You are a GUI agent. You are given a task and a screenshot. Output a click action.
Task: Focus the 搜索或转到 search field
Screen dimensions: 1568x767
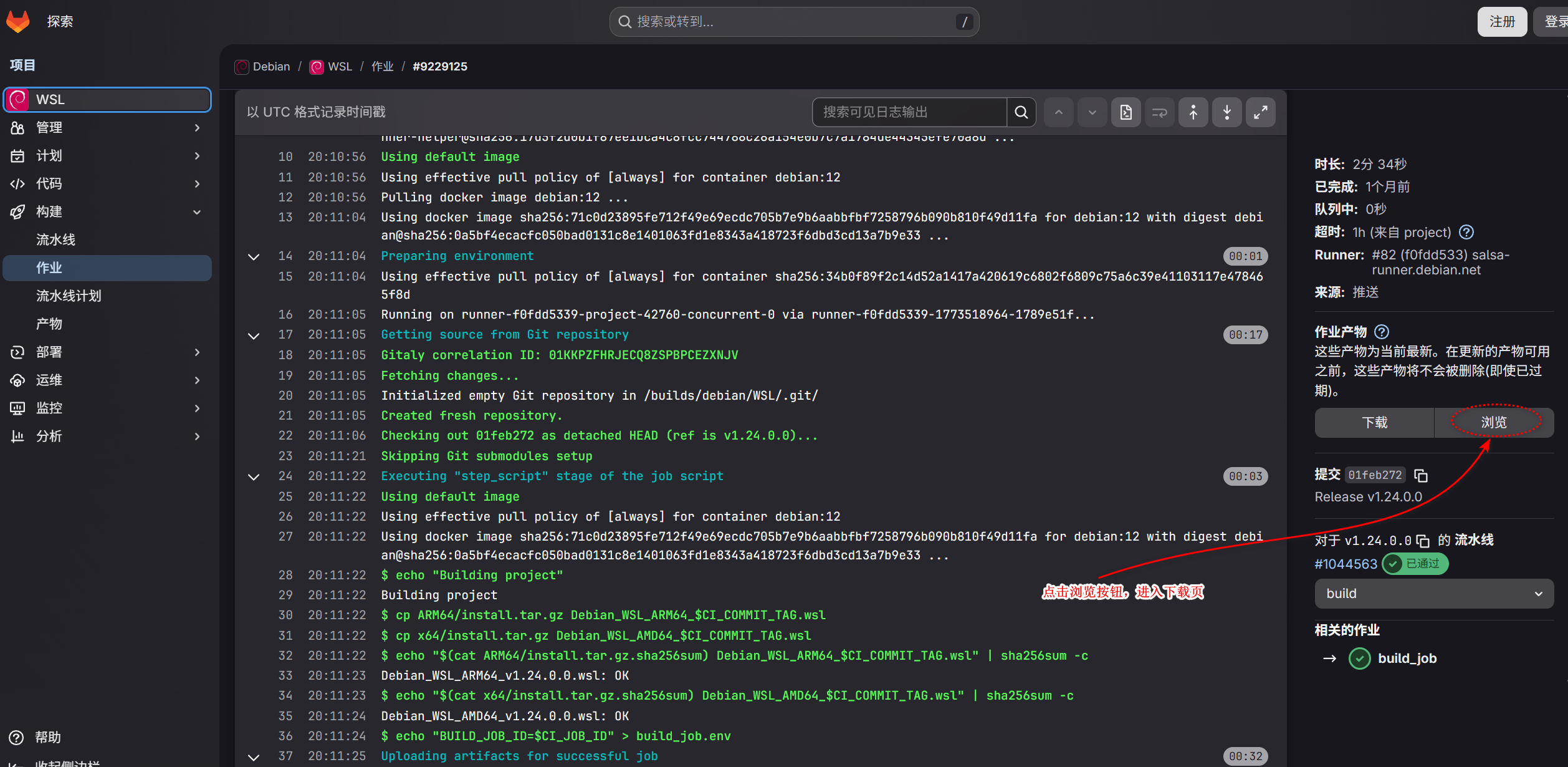pos(794,22)
